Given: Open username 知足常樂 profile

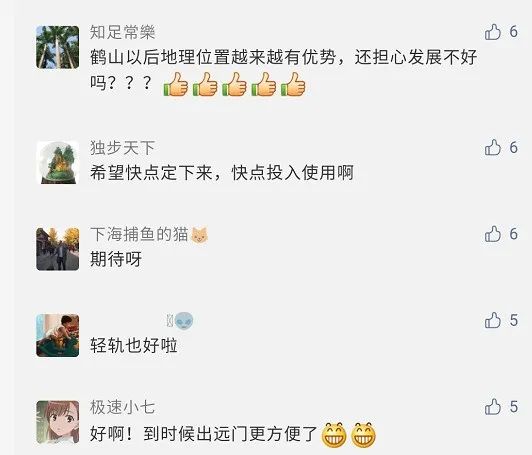Looking at the screenshot, I should tap(122, 32).
